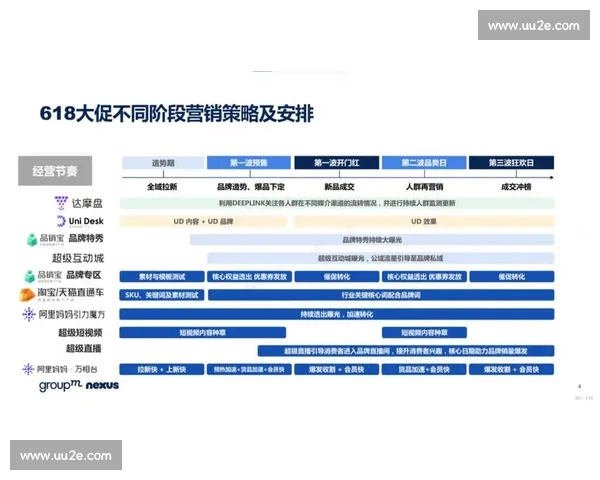Viewport: 600px width, 480px height.
Task: Click 核心权益透出 优惠券发放 block under 第一波预售
Action: coord(249,277)
